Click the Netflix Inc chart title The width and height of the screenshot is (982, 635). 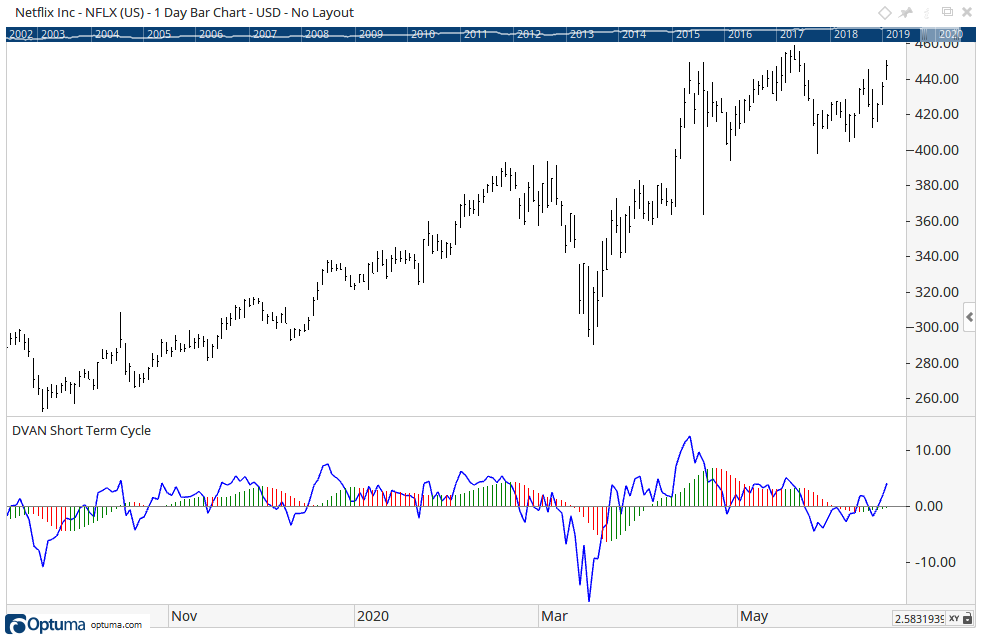(x=184, y=13)
